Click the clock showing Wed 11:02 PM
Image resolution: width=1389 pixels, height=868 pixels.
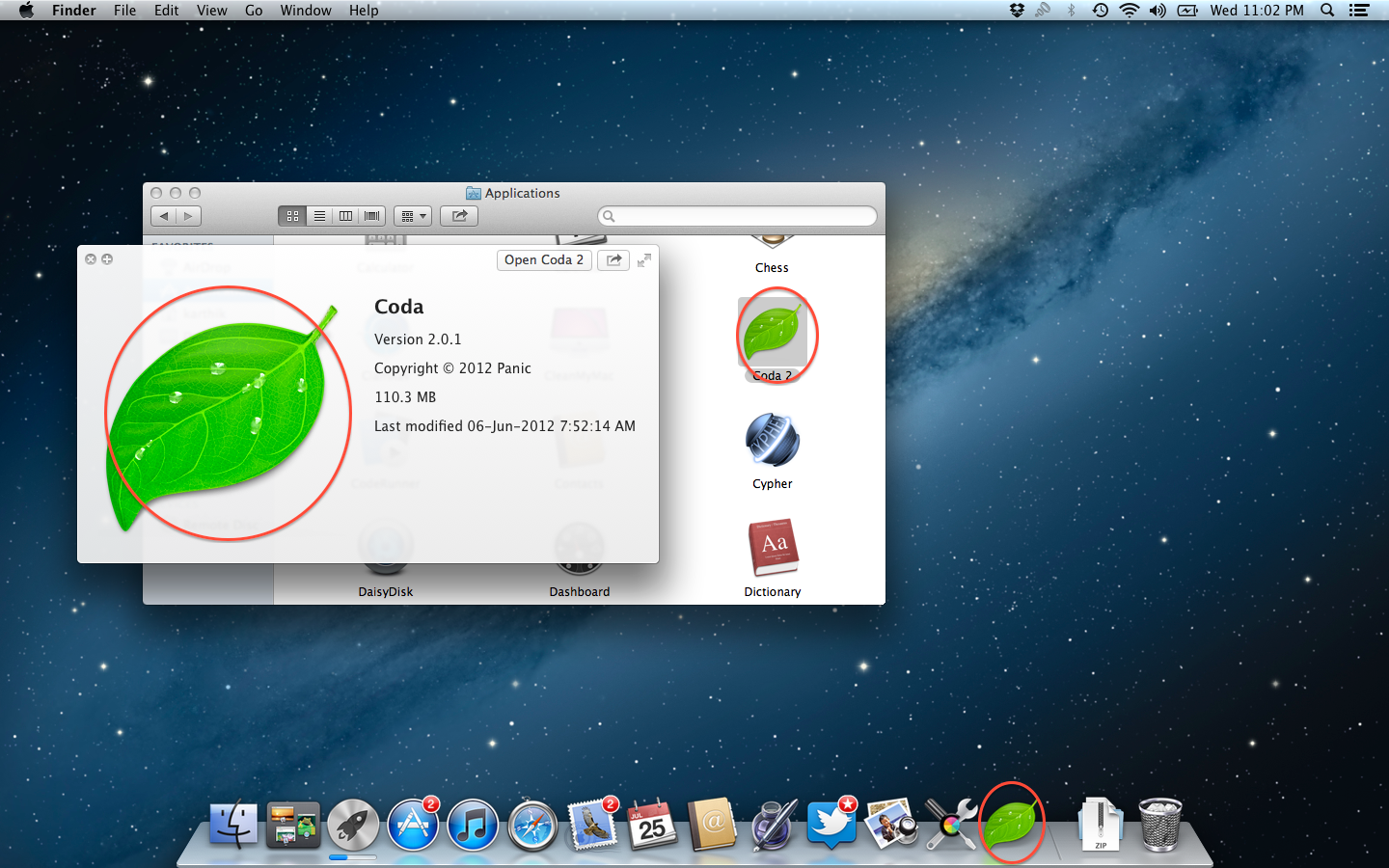[1257, 11]
